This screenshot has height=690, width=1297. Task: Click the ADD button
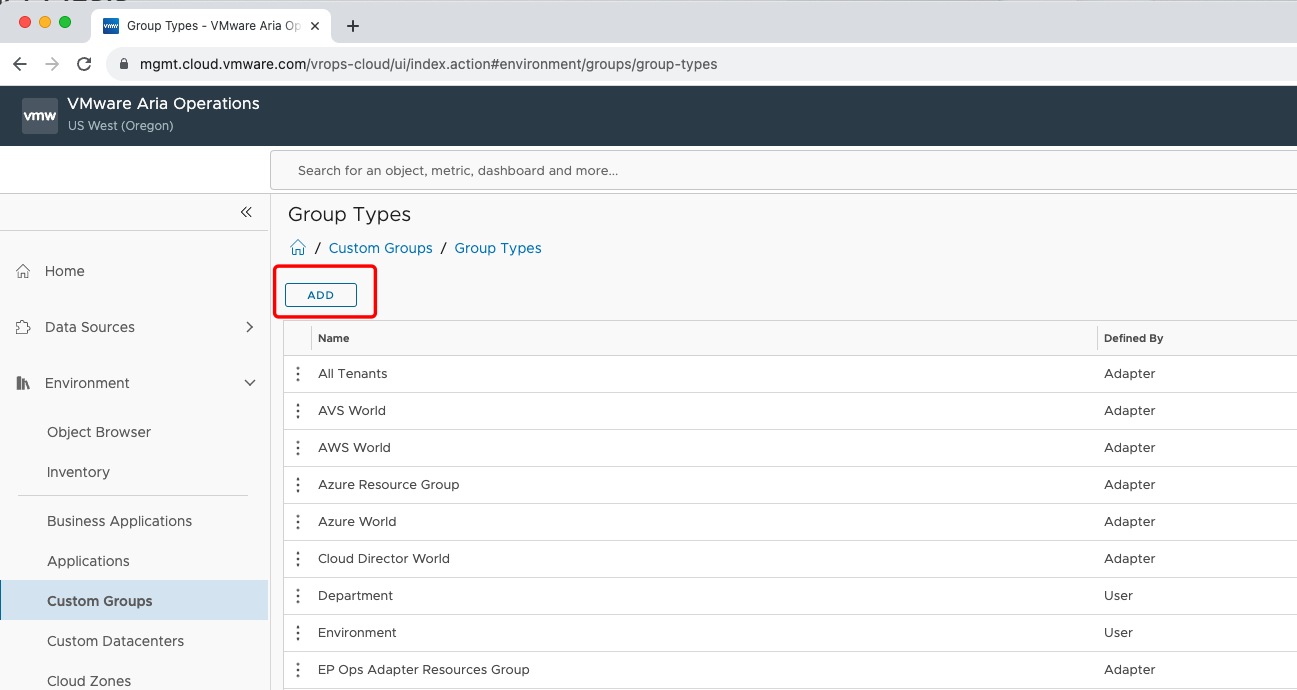[x=320, y=294]
